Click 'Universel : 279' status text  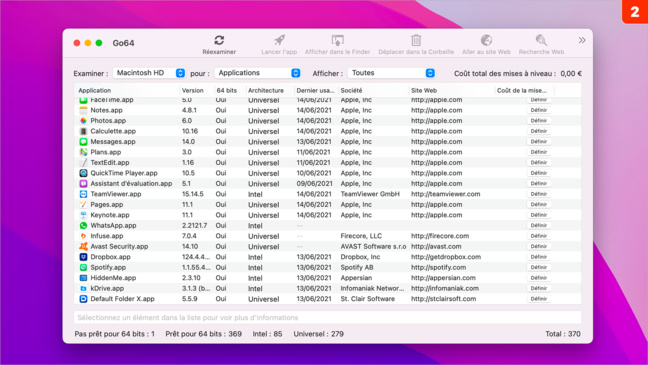click(x=318, y=334)
